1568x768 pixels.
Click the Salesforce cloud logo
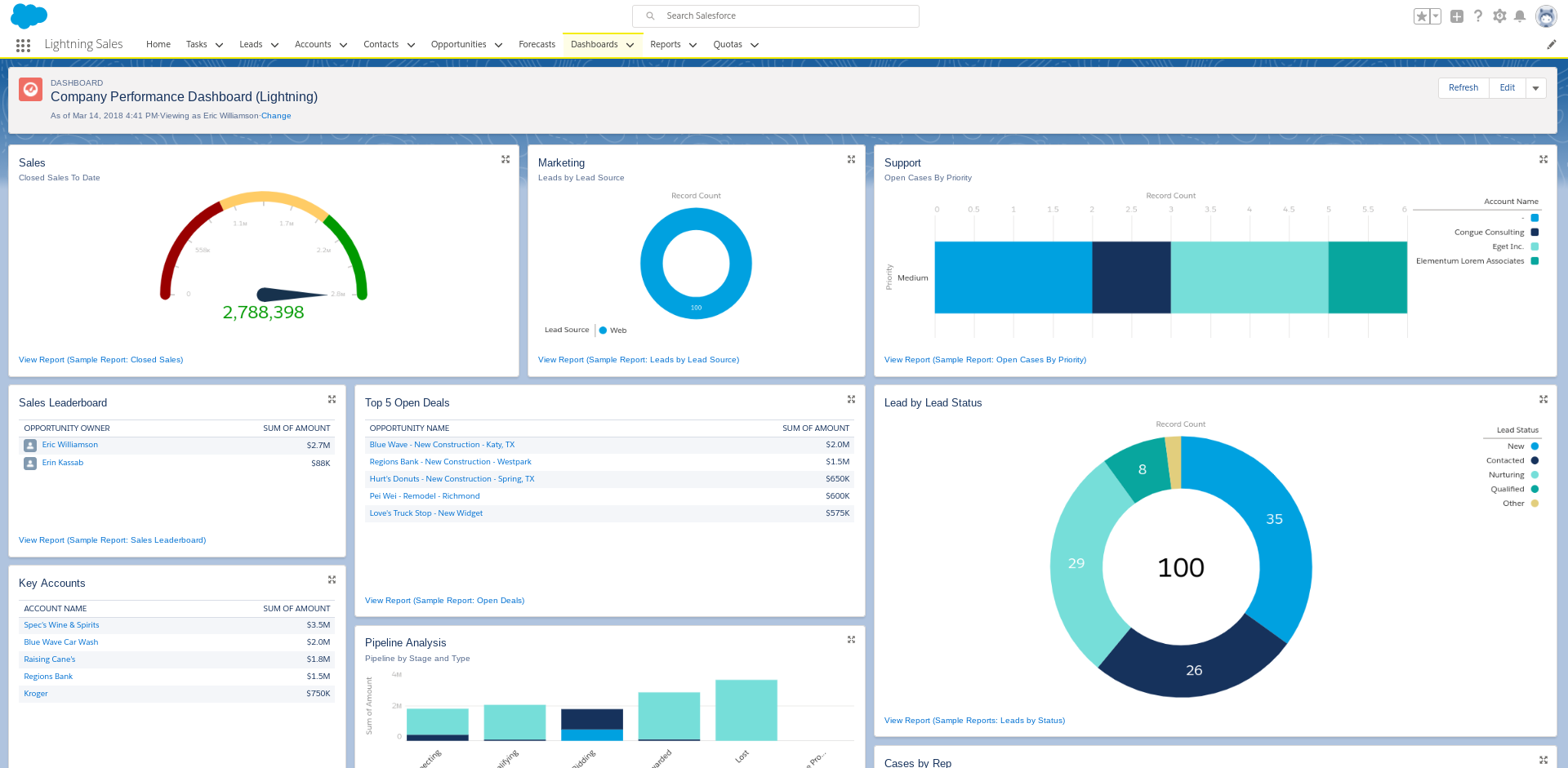(29, 16)
